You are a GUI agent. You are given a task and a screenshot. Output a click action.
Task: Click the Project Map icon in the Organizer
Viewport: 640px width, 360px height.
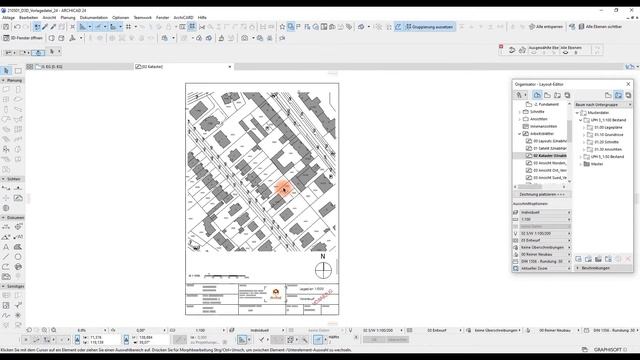click(x=537, y=95)
